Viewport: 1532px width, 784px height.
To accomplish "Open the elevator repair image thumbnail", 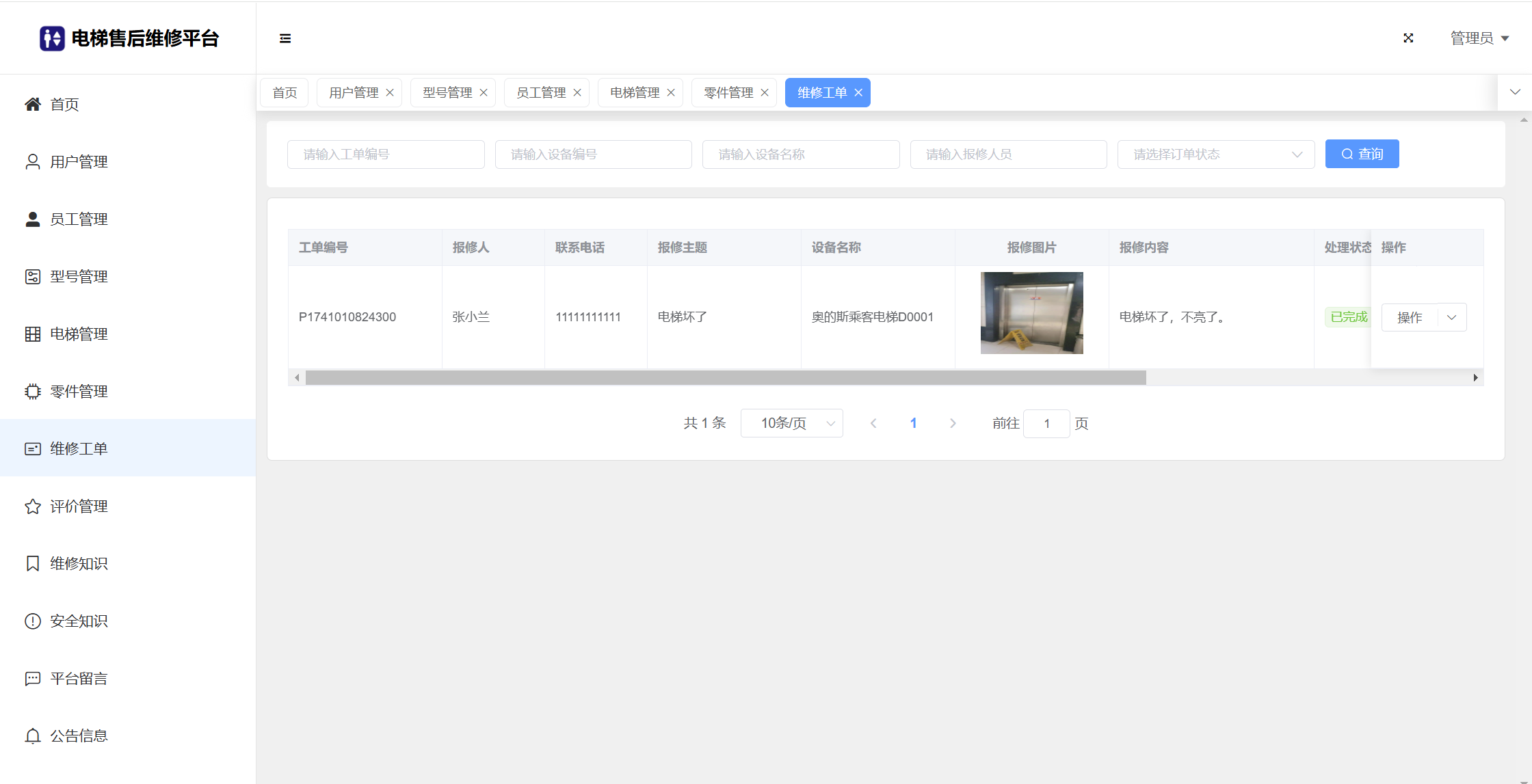I will coord(1031,313).
